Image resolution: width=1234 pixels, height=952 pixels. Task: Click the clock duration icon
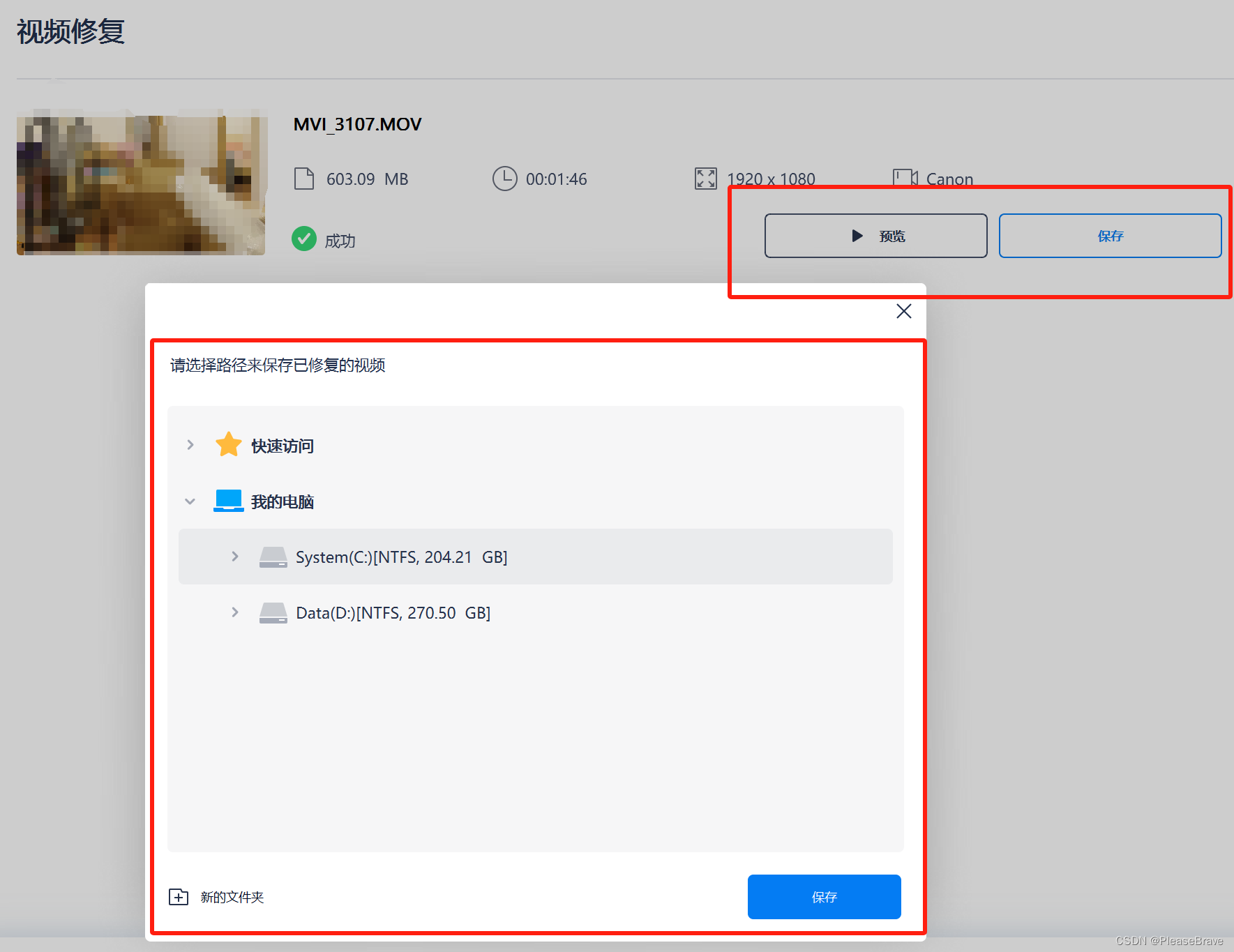pos(504,179)
